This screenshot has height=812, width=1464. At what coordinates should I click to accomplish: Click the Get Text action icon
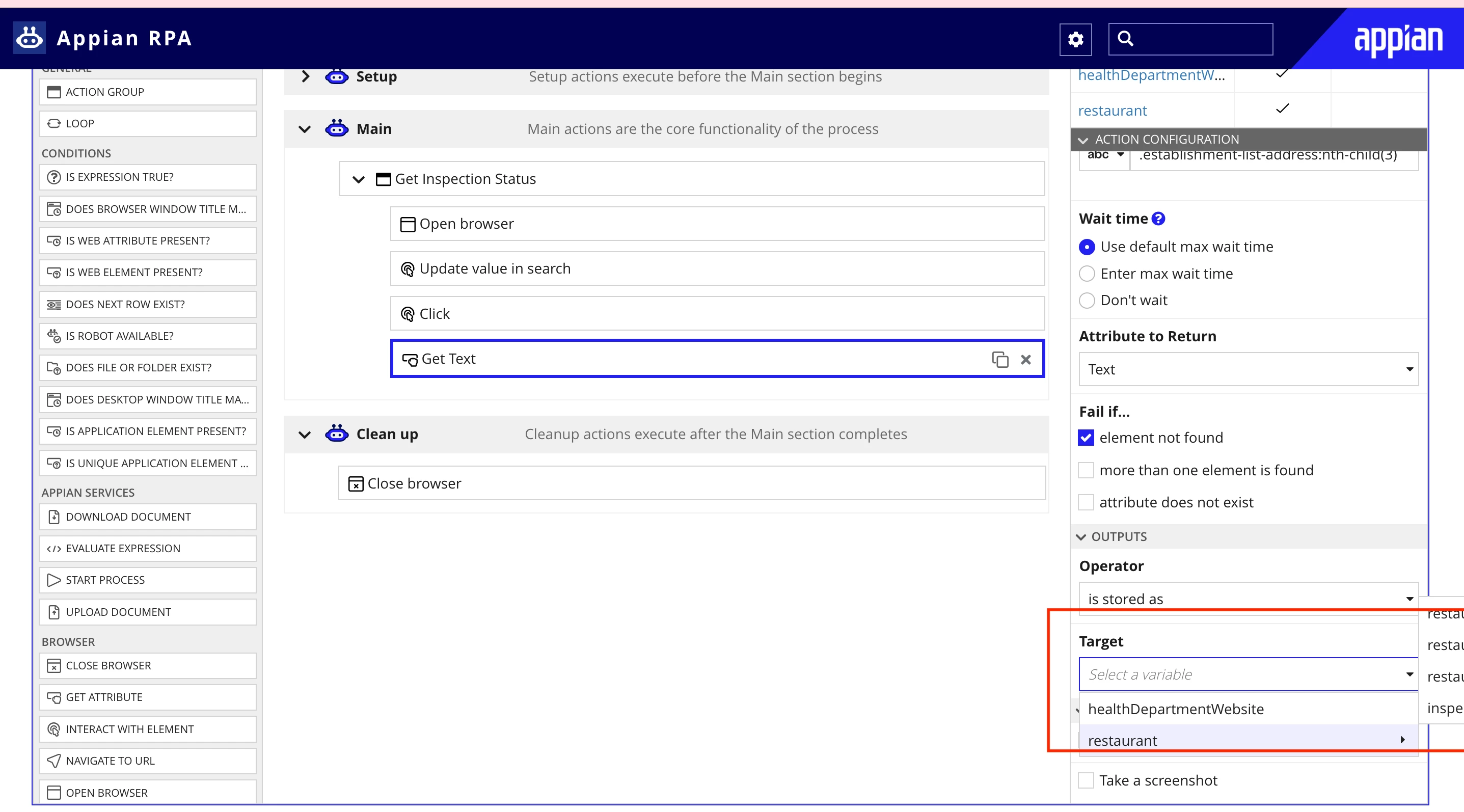point(410,359)
